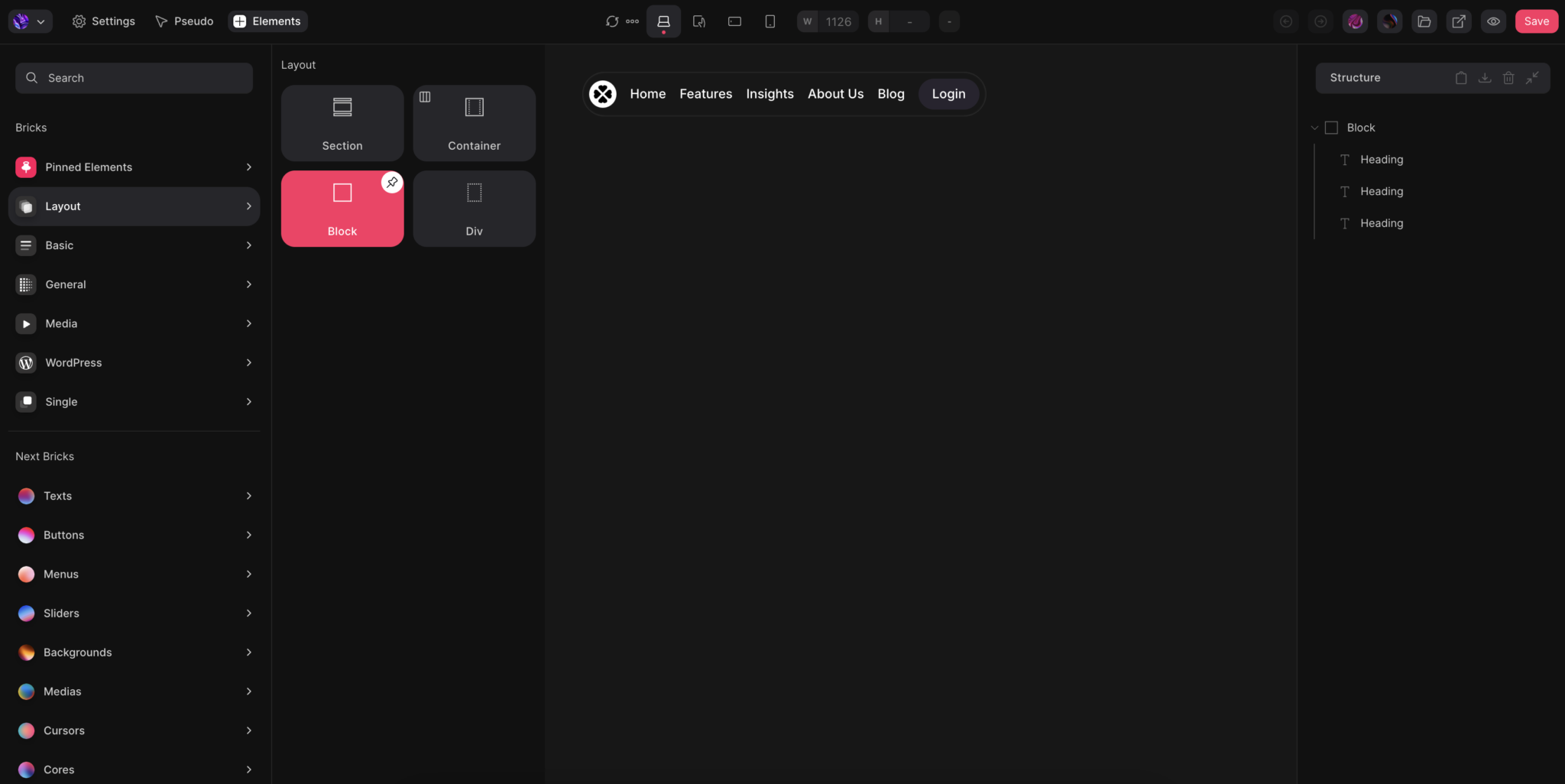Image resolution: width=1565 pixels, height=784 pixels.
Task: Click the Save button
Action: click(x=1536, y=21)
